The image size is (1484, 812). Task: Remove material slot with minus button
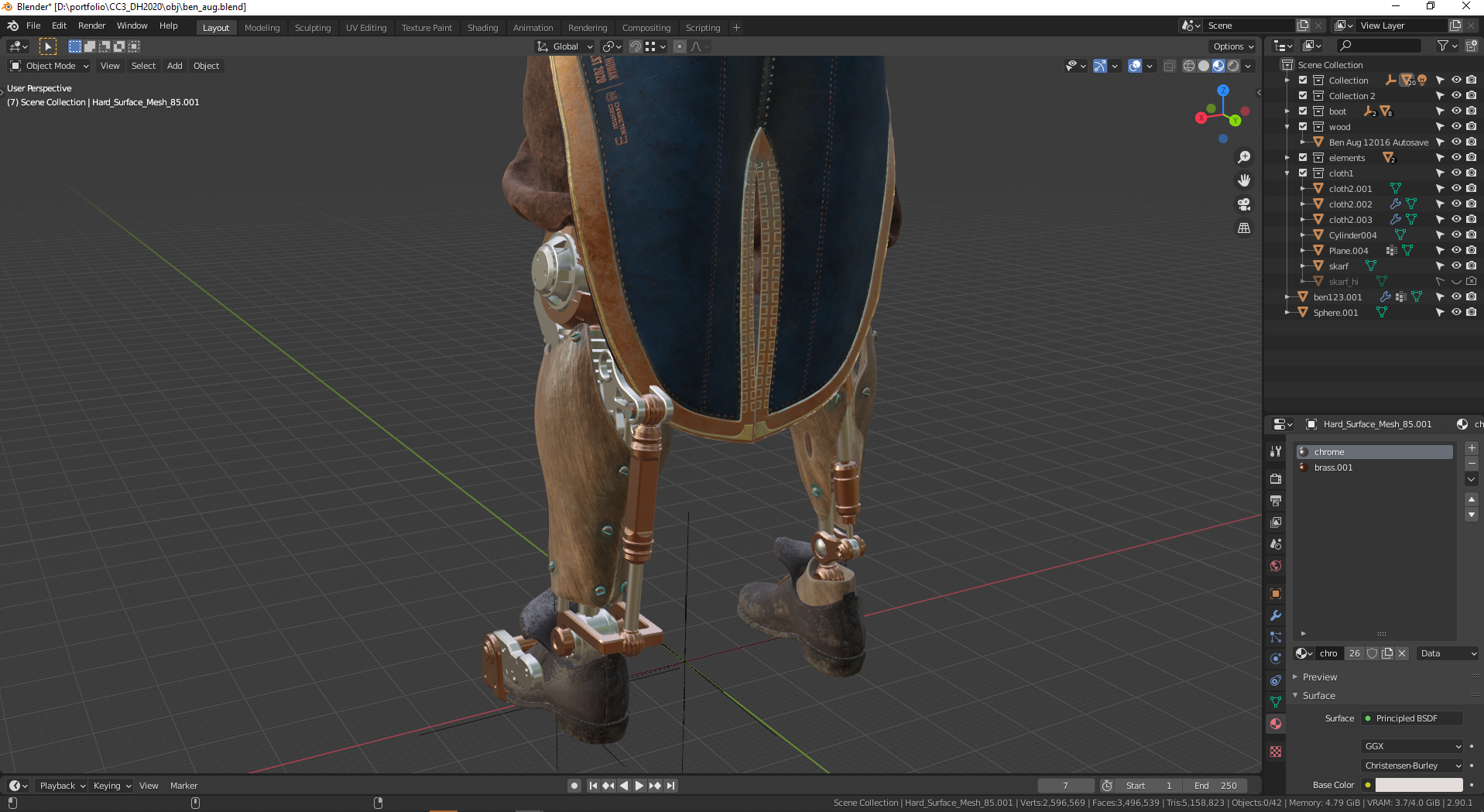pyautogui.click(x=1472, y=463)
